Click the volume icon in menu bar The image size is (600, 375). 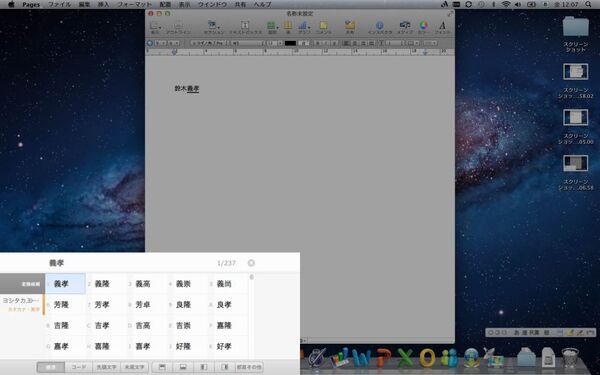coord(518,4)
